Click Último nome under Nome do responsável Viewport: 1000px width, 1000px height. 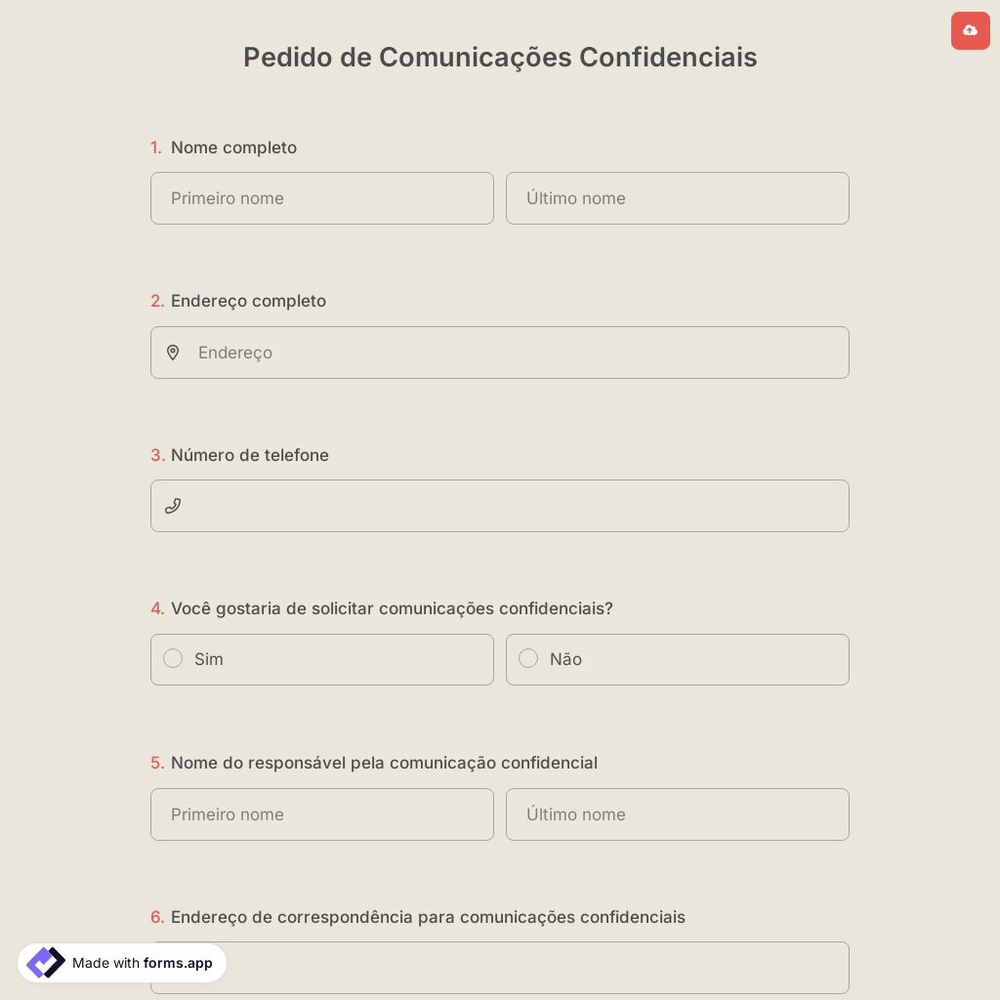point(677,814)
